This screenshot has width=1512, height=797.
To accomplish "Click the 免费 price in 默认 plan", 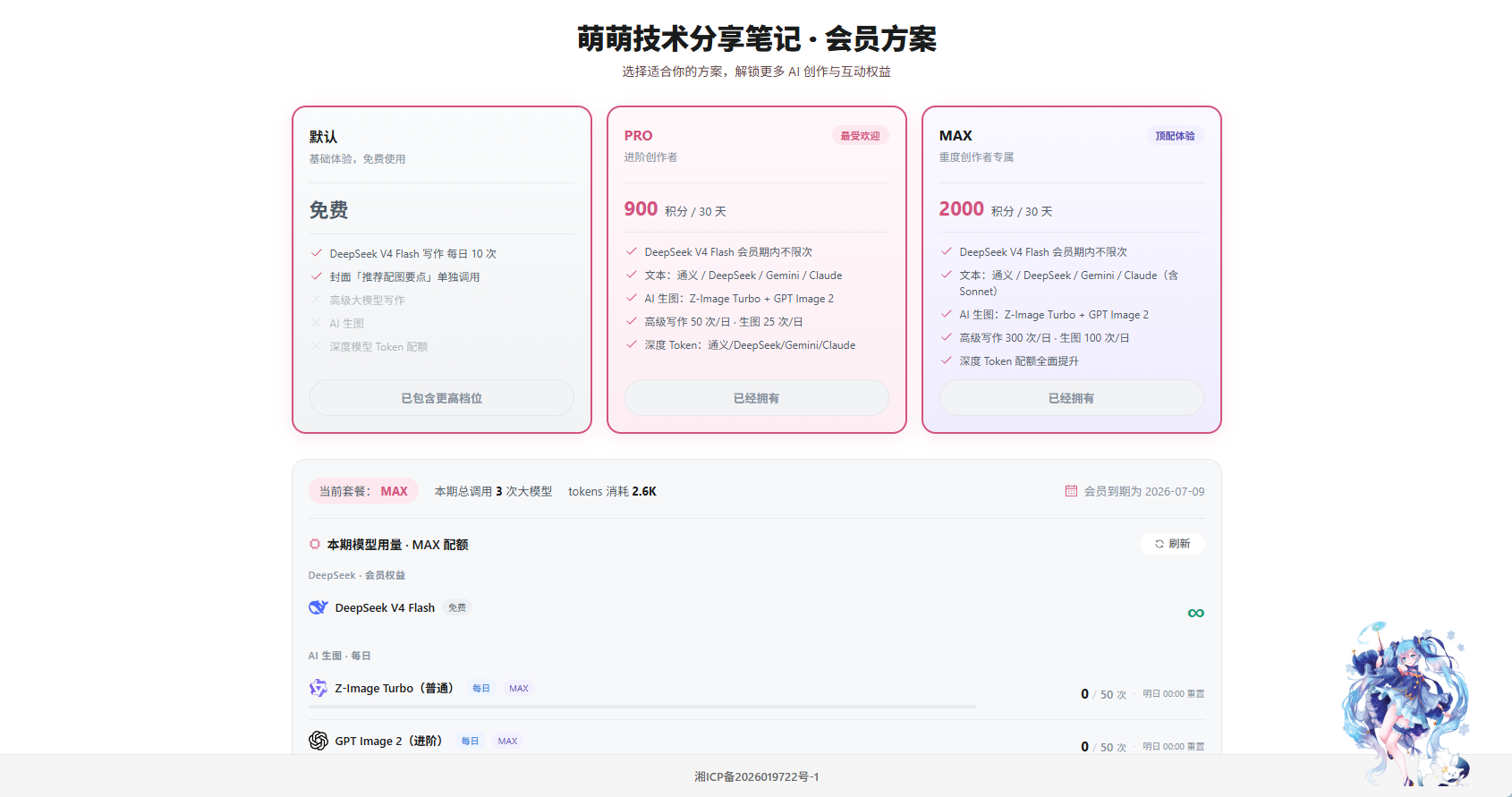I will [x=328, y=210].
